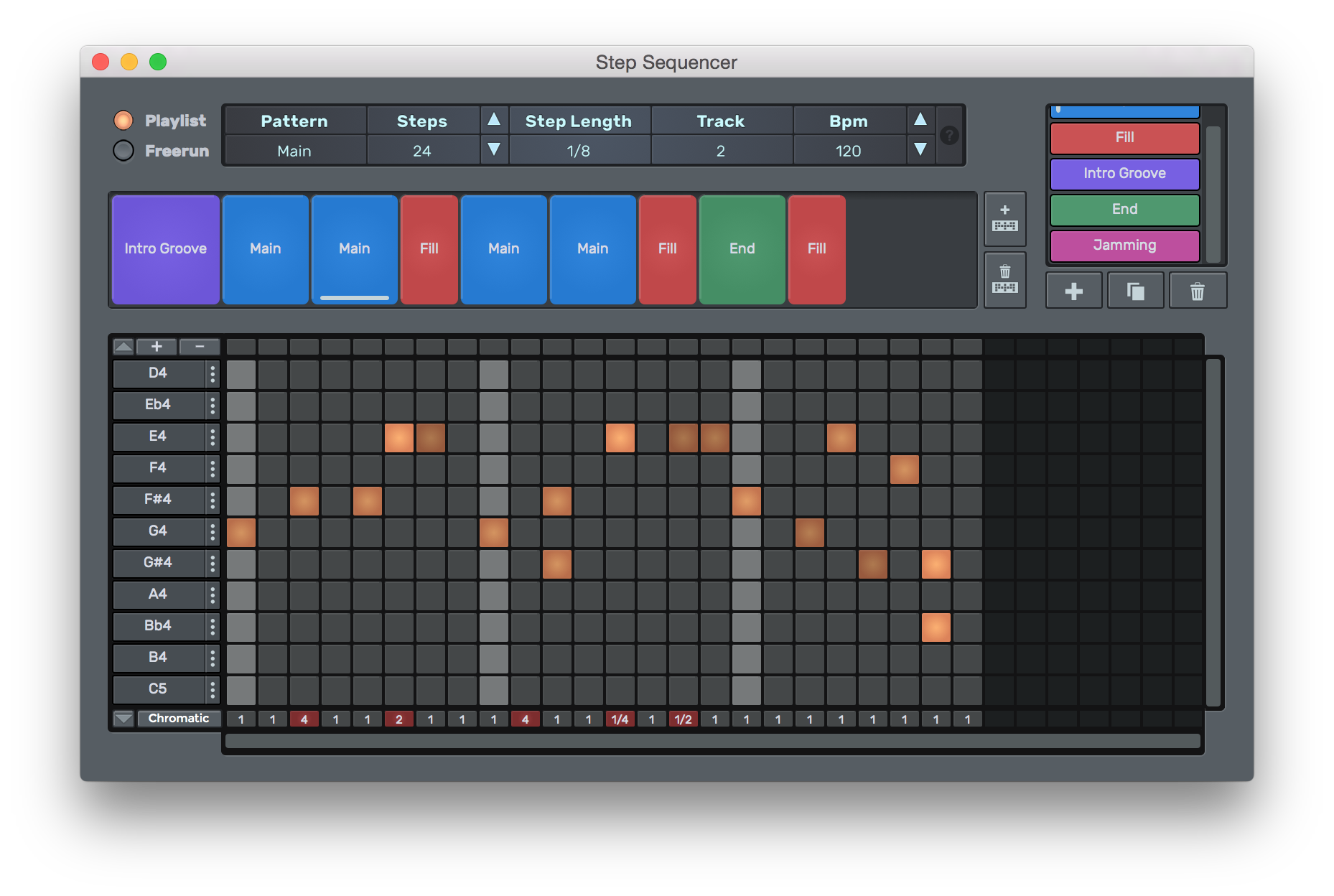Remove playlist entry with trash keyboard icon
Image resolution: width=1334 pixels, height=896 pixels.
pyautogui.click(x=1004, y=279)
